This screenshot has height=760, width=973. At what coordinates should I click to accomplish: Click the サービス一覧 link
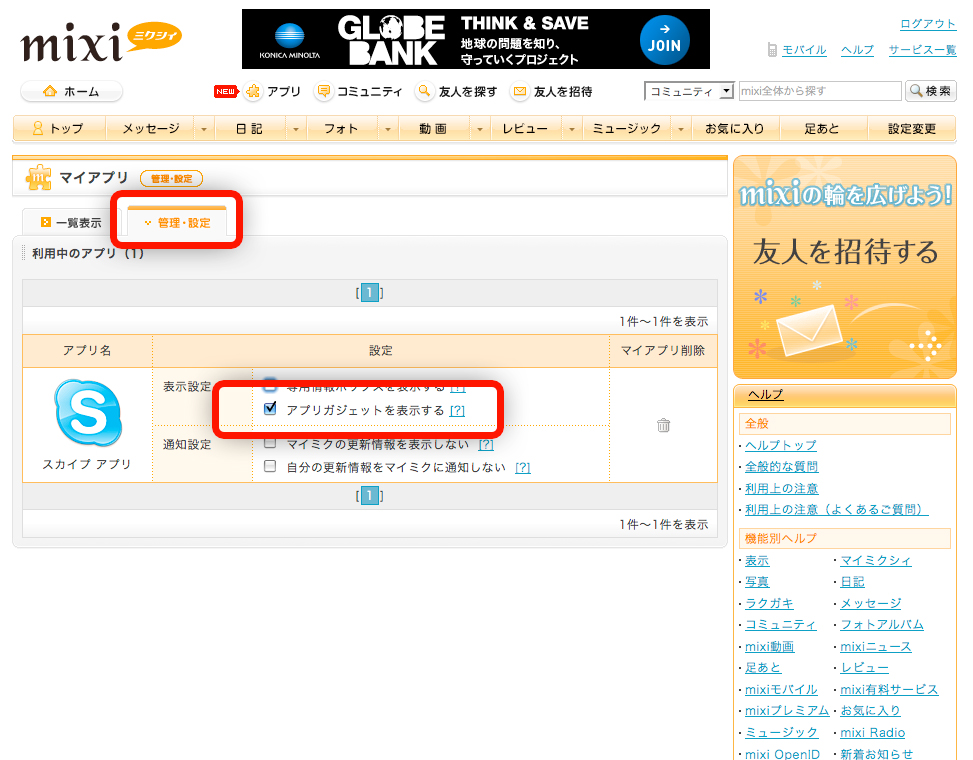(x=922, y=50)
